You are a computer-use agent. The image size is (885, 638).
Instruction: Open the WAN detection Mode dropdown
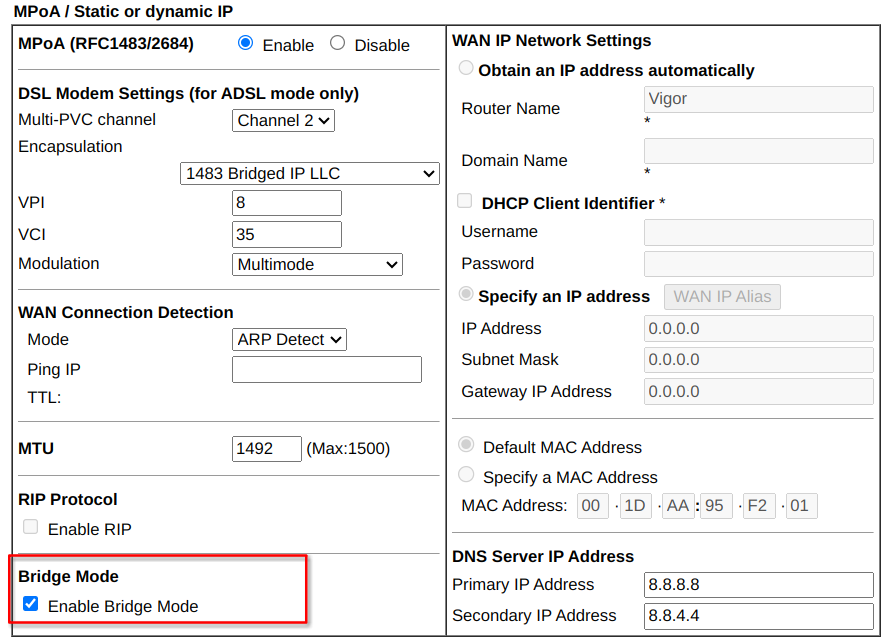(x=289, y=339)
